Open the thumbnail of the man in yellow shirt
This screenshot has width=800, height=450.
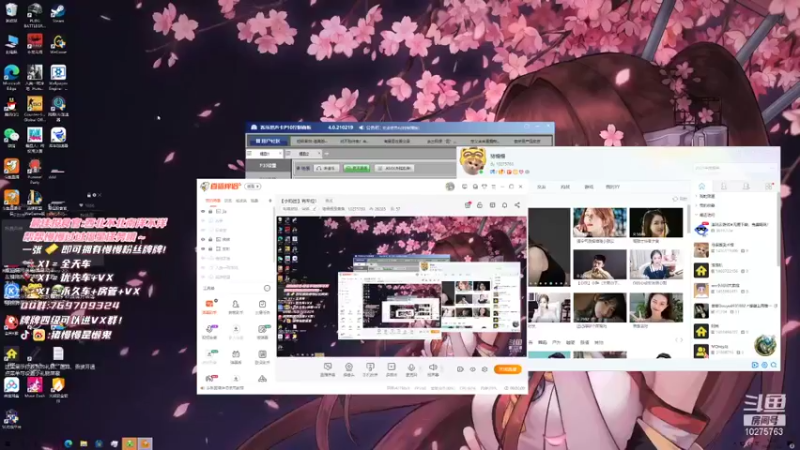click(599, 264)
